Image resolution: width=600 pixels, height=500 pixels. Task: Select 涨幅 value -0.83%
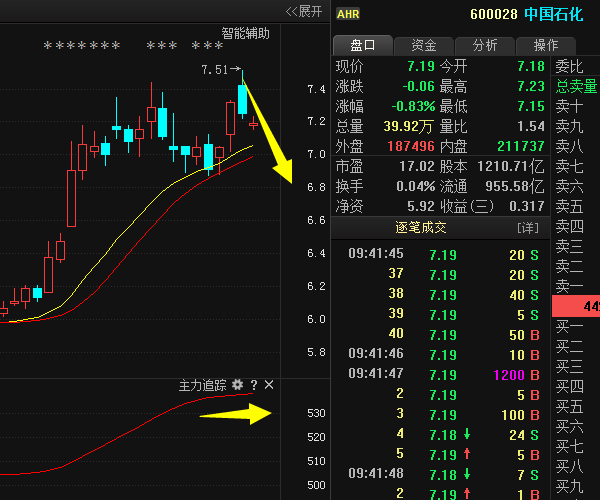point(413,106)
